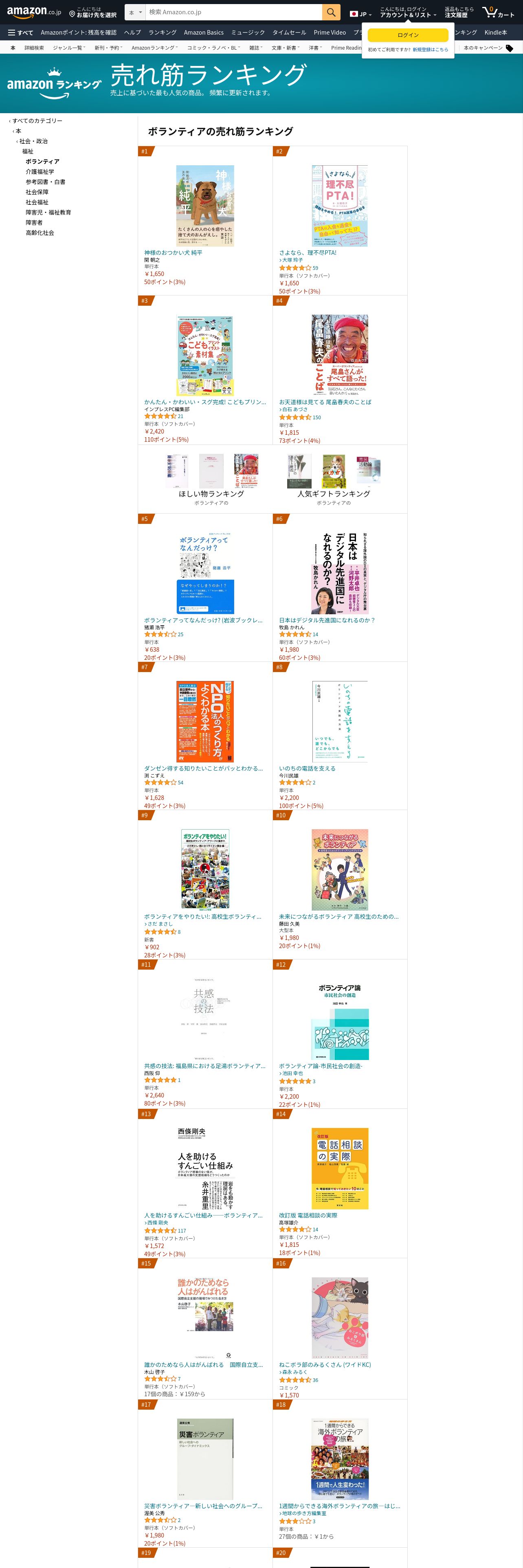Expand the ジャンル一覧 dropdown menu

pos(70,48)
